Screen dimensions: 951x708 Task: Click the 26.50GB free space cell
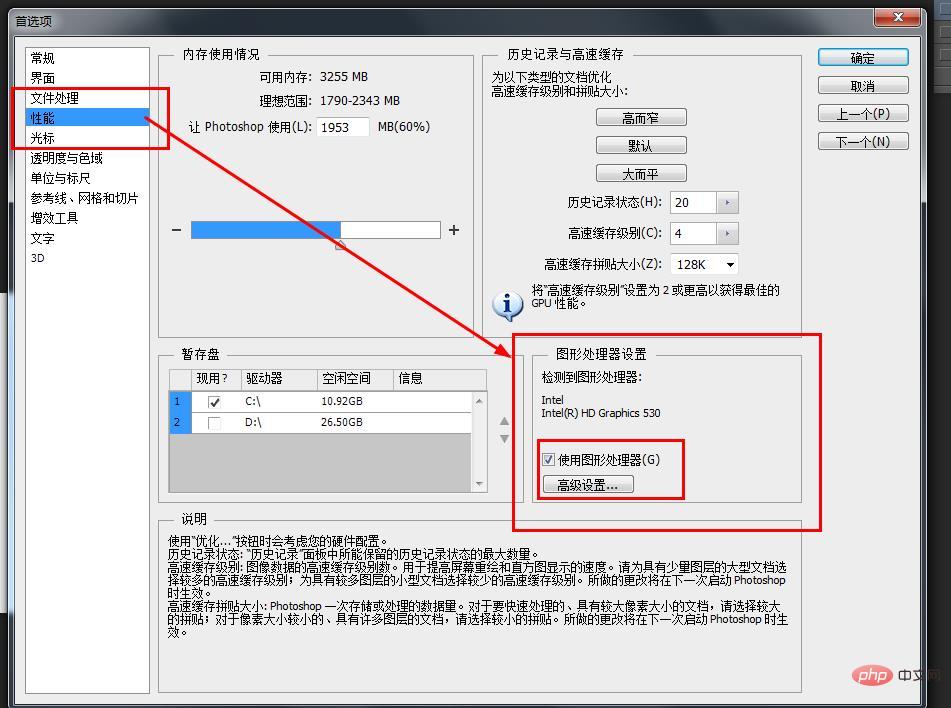tap(342, 422)
